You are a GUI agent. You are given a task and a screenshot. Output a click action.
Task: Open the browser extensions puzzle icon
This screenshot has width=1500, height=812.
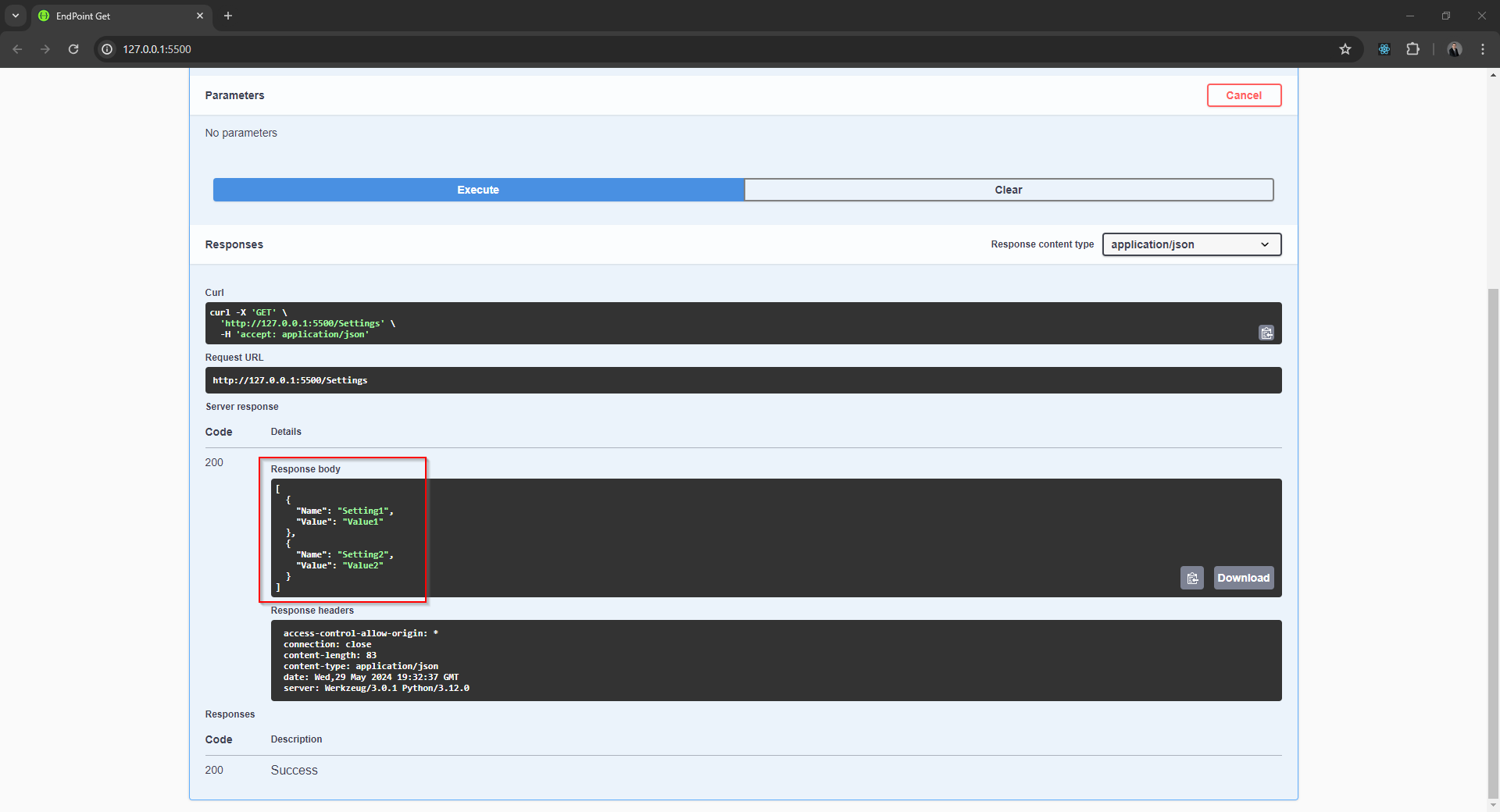click(x=1412, y=49)
